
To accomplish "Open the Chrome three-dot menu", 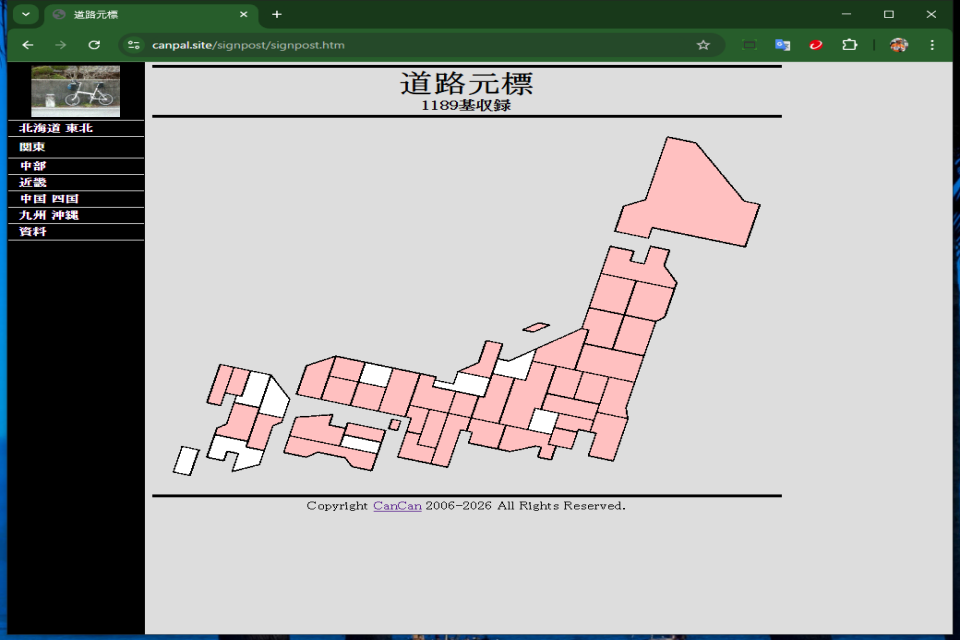I will click(932, 45).
